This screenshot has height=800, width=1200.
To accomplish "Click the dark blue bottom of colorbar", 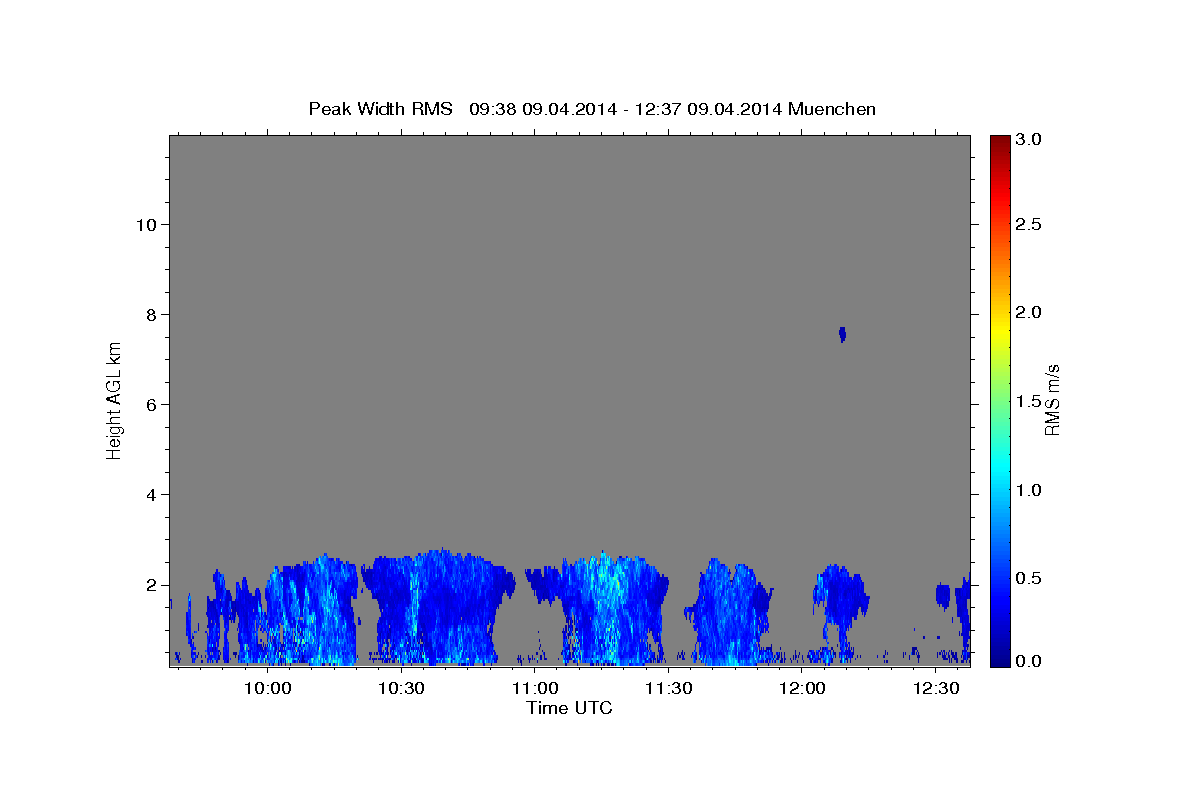I will (x=999, y=655).
